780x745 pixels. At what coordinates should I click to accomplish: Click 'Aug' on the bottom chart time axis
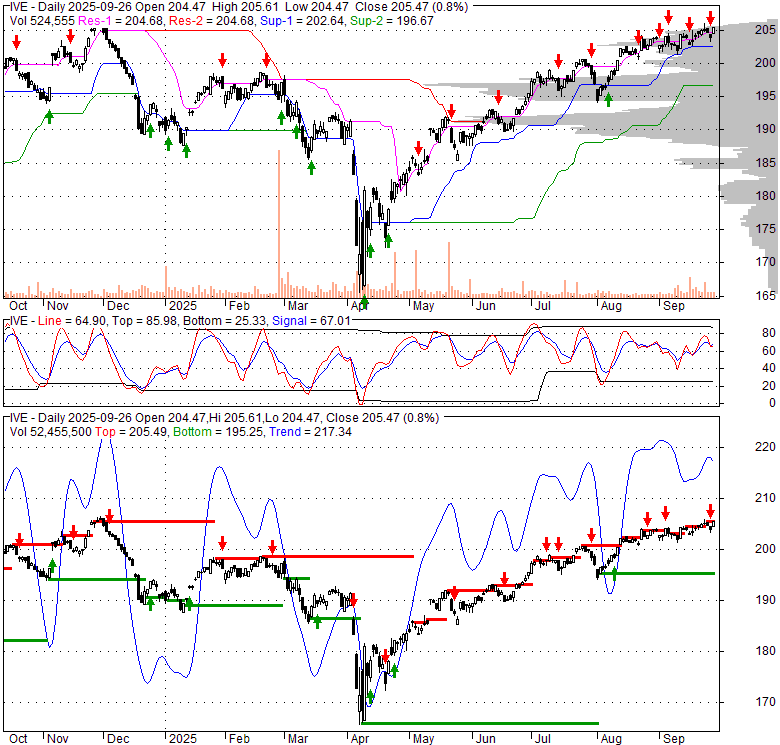pos(611,739)
